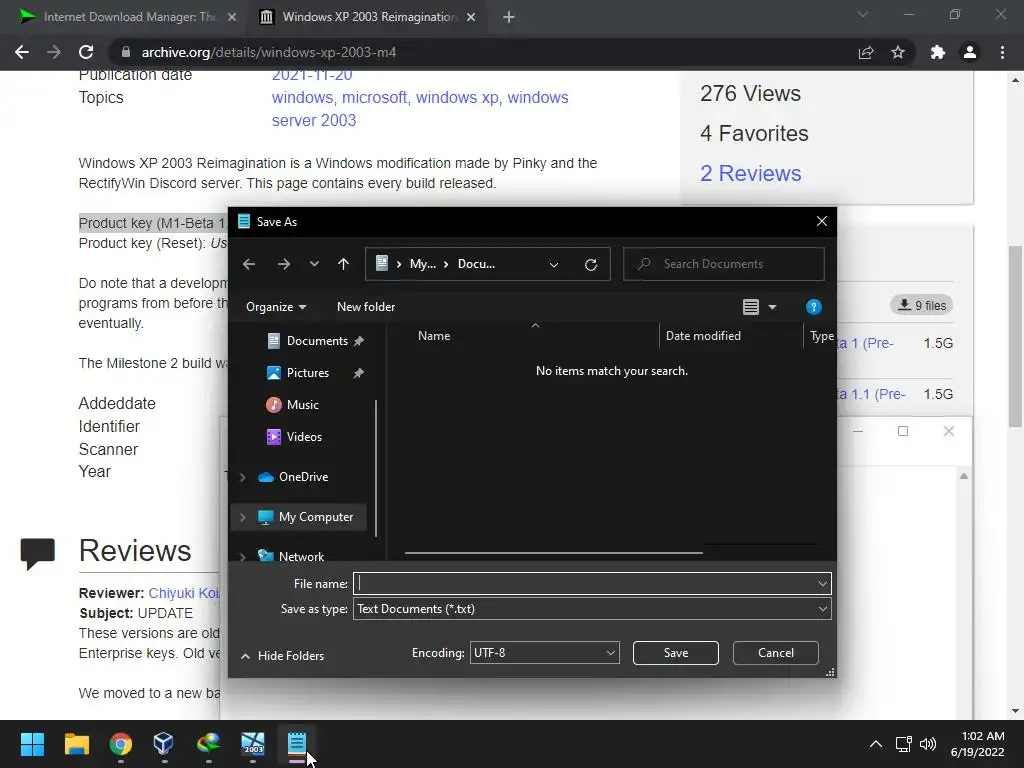The width and height of the screenshot is (1024, 768).
Task: Open the tab search chevron
Action: point(863,14)
